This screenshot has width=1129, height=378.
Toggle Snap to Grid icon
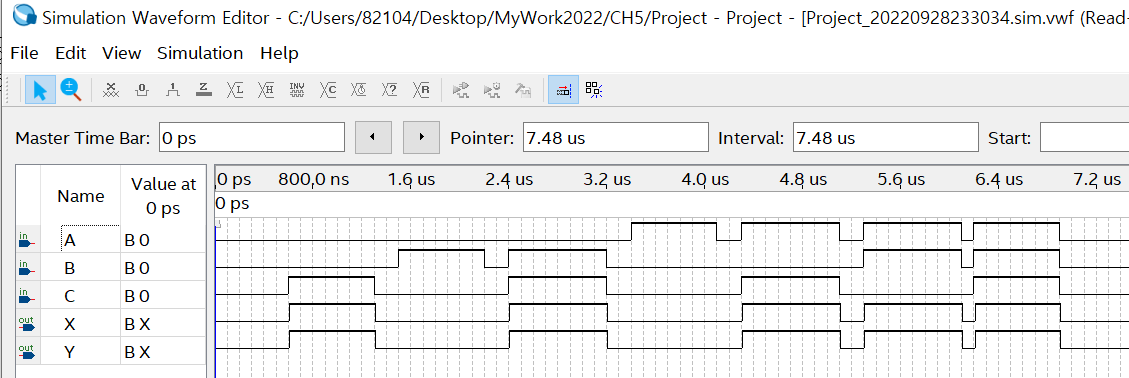point(563,90)
